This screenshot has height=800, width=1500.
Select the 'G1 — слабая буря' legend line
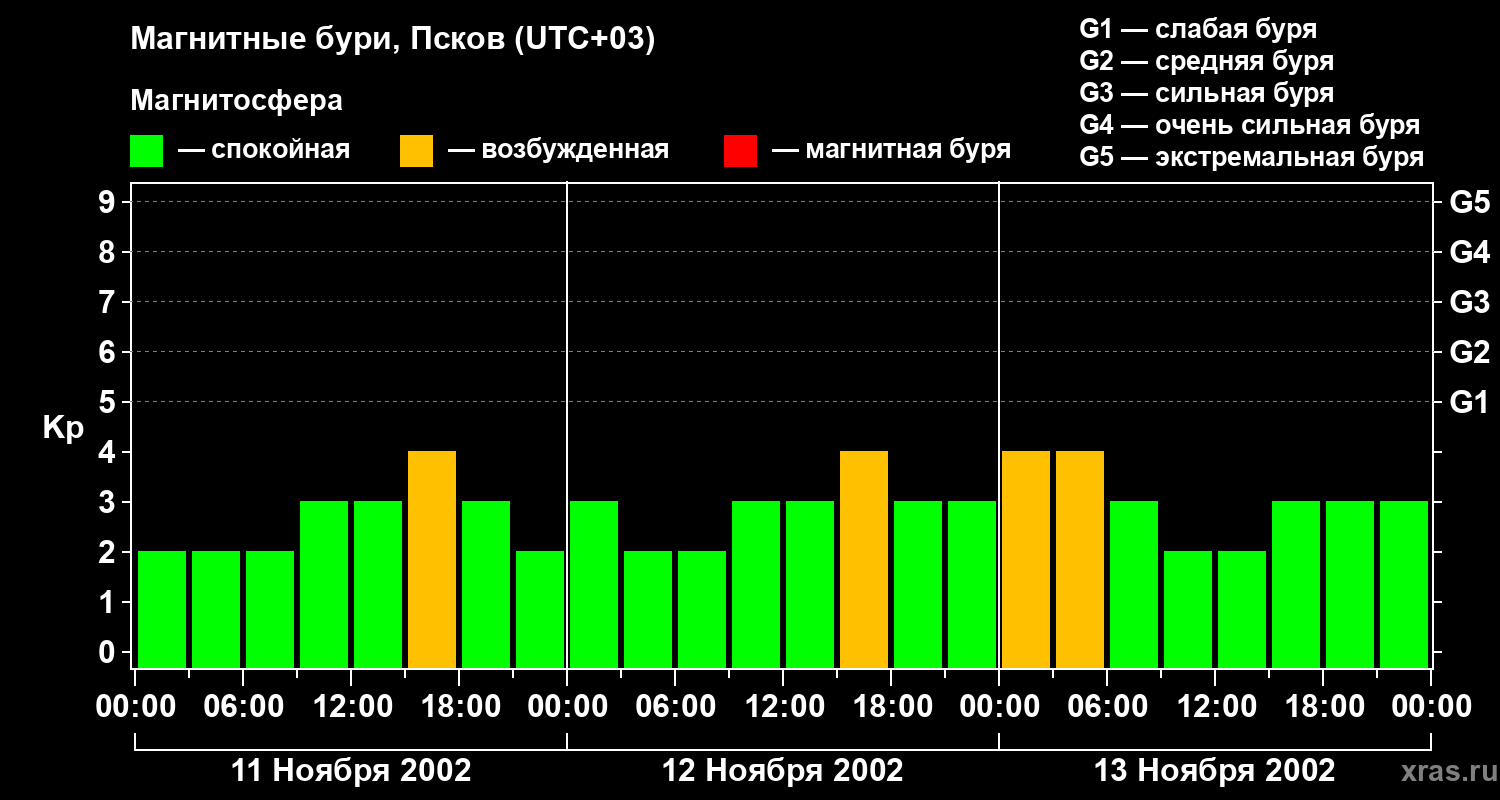[x=1198, y=28]
